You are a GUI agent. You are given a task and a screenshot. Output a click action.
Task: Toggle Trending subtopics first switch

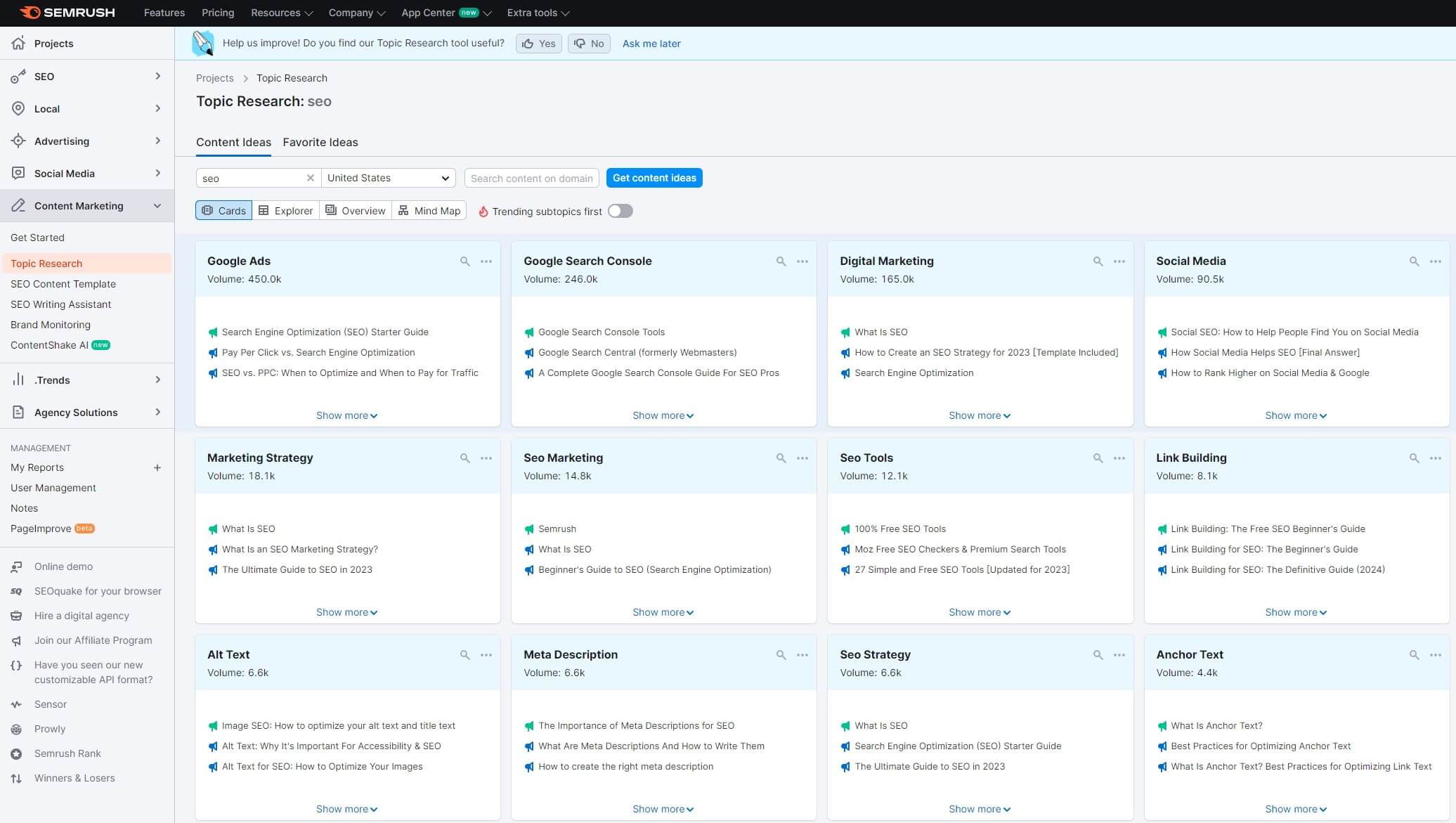tap(620, 211)
